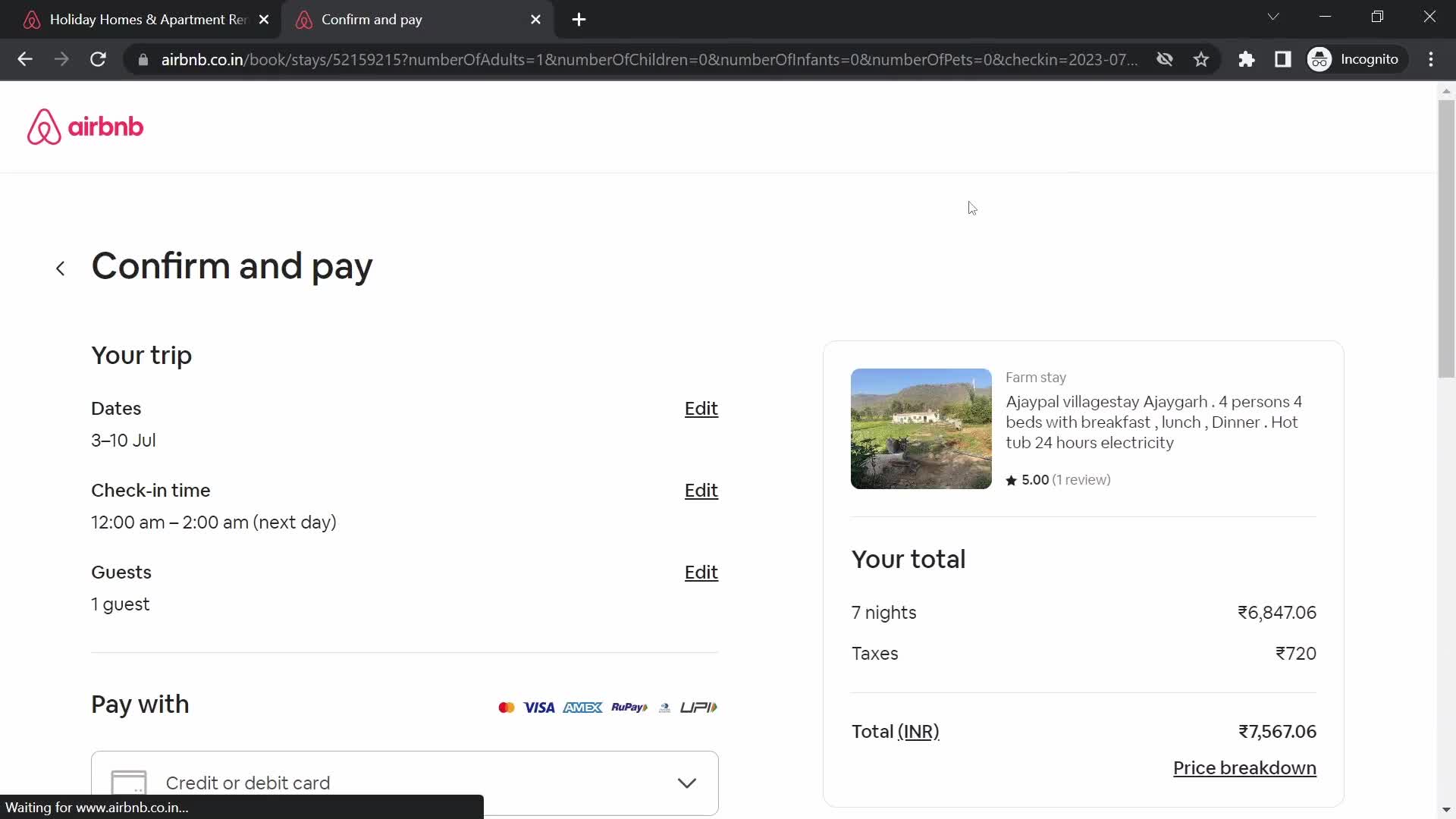Screen dimensions: 1456x819
Task: Click the open new tab plus button
Action: coord(579,19)
